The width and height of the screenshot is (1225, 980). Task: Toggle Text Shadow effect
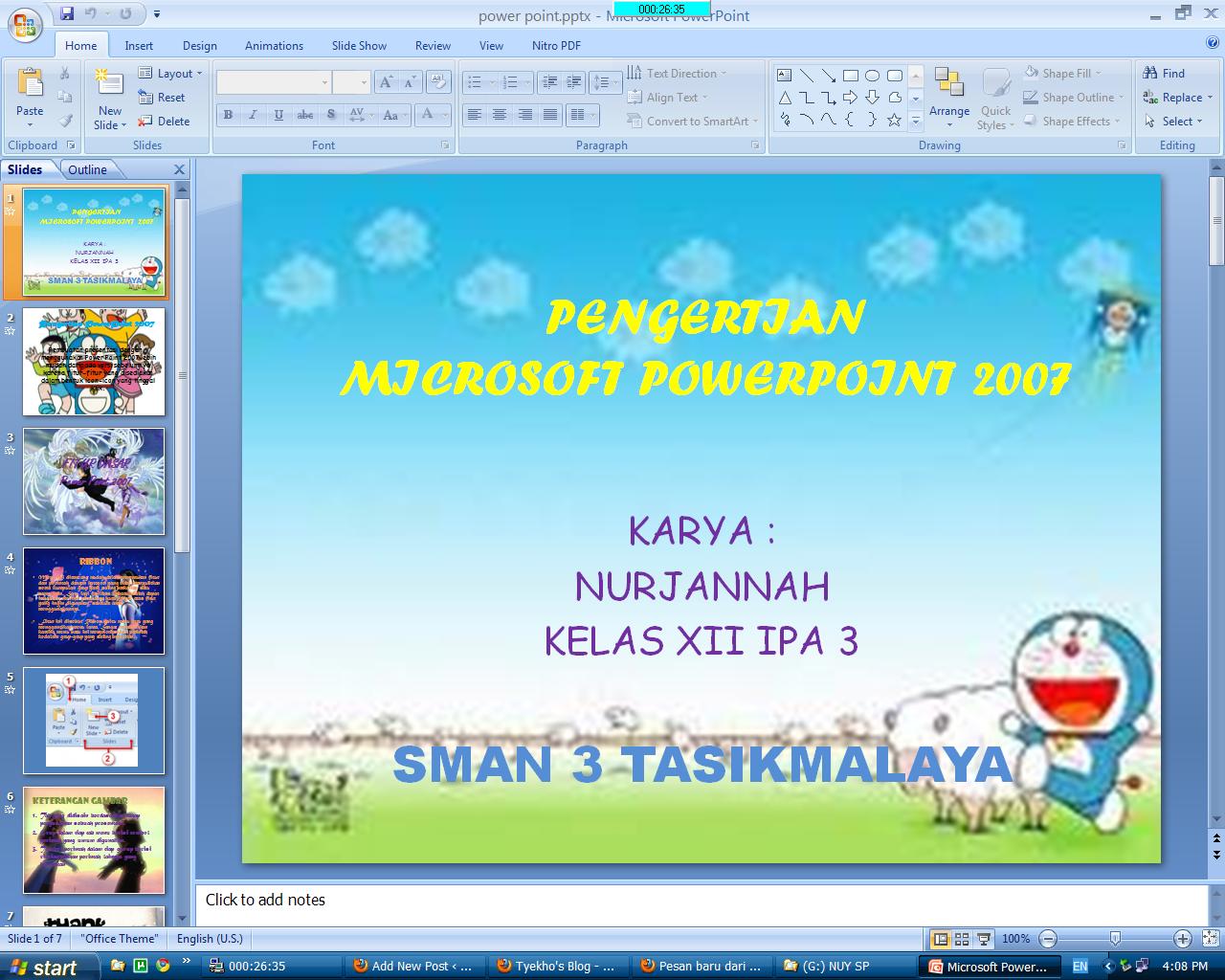point(330,115)
